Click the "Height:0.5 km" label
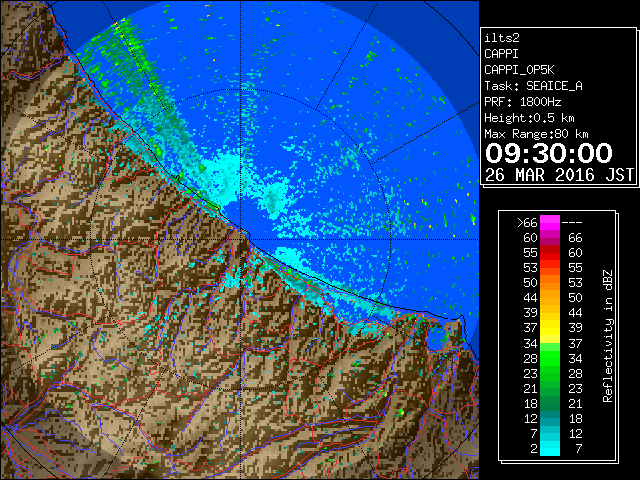640x480 pixels. click(x=529, y=118)
